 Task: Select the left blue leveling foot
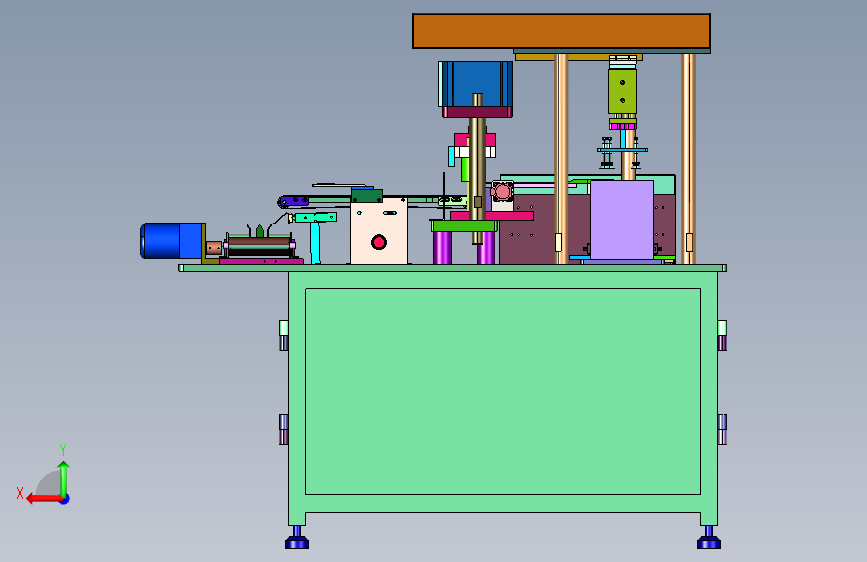[297, 539]
